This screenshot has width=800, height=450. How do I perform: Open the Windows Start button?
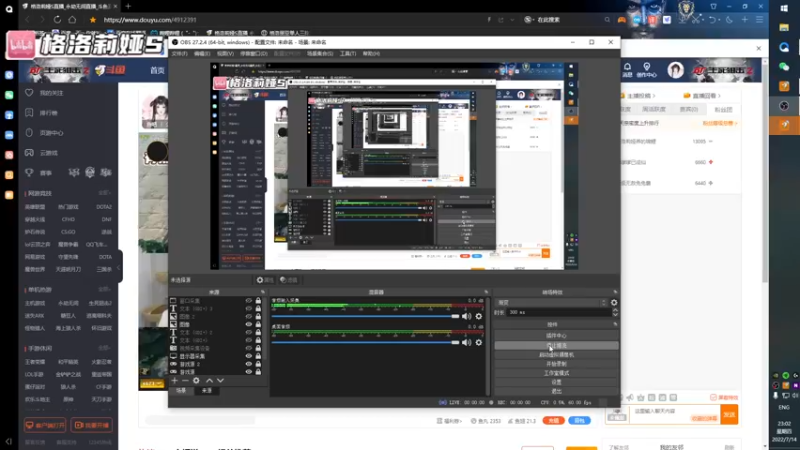coord(784,8)
